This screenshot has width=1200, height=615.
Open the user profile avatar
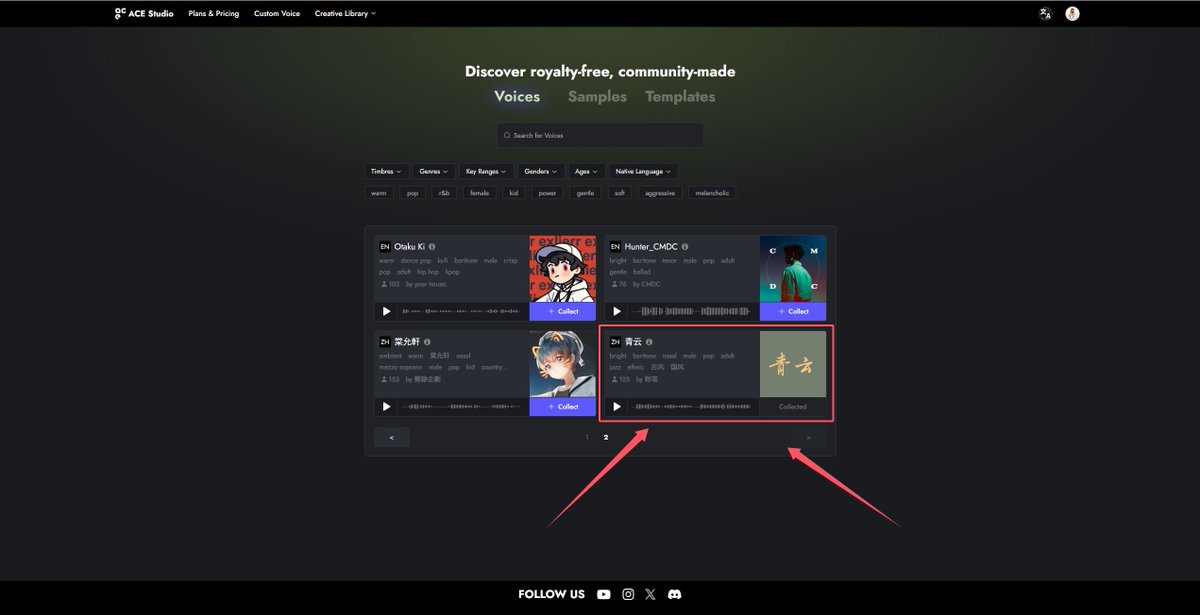pos(1072,14)
